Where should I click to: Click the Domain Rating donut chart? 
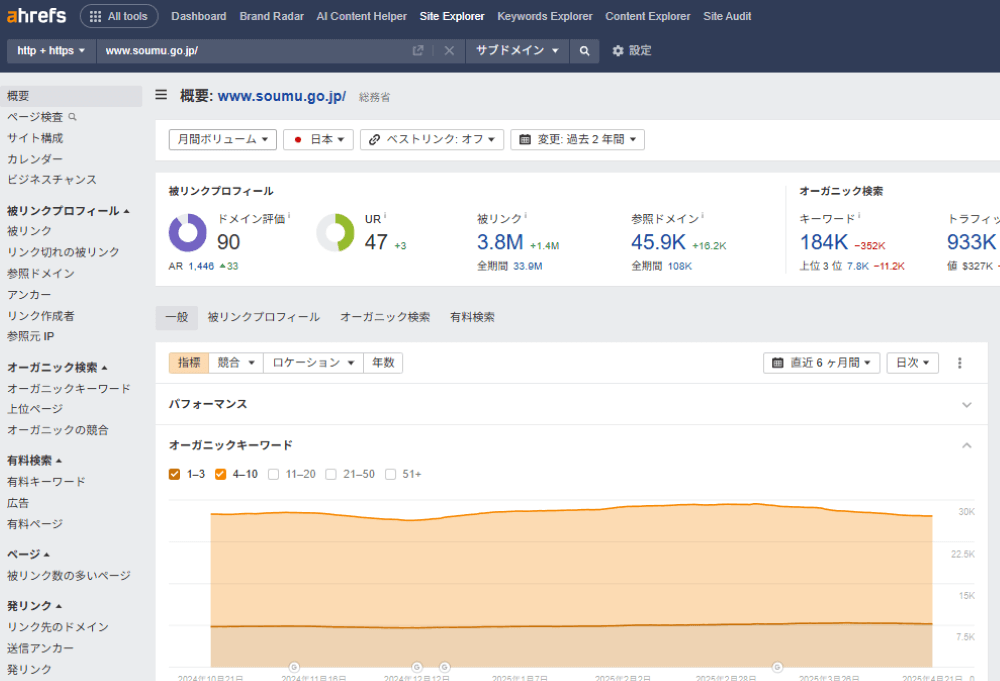(x=188, y=233)
